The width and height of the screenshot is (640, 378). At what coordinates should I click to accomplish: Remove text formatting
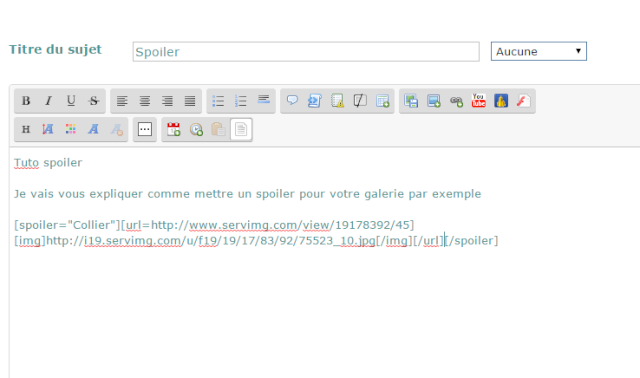(116, 129)
